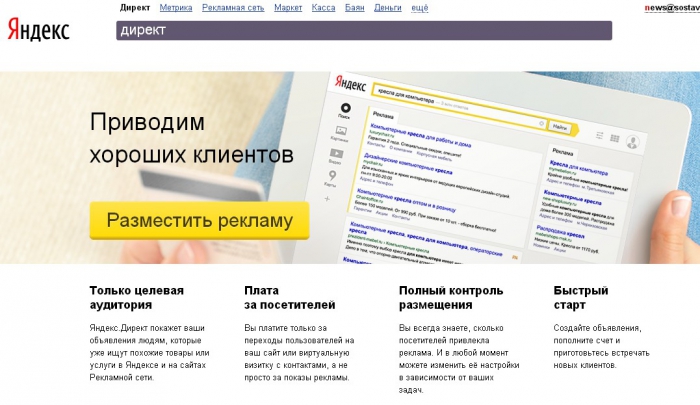The height and width of the screenshot is (405, 700).
Task: Click the paragraph starting Создайте объявления
Action: tap(601, 347)
